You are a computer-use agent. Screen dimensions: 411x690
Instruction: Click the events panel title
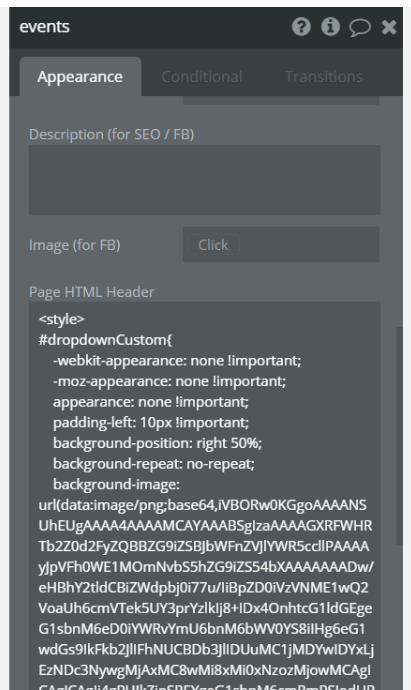44,27
